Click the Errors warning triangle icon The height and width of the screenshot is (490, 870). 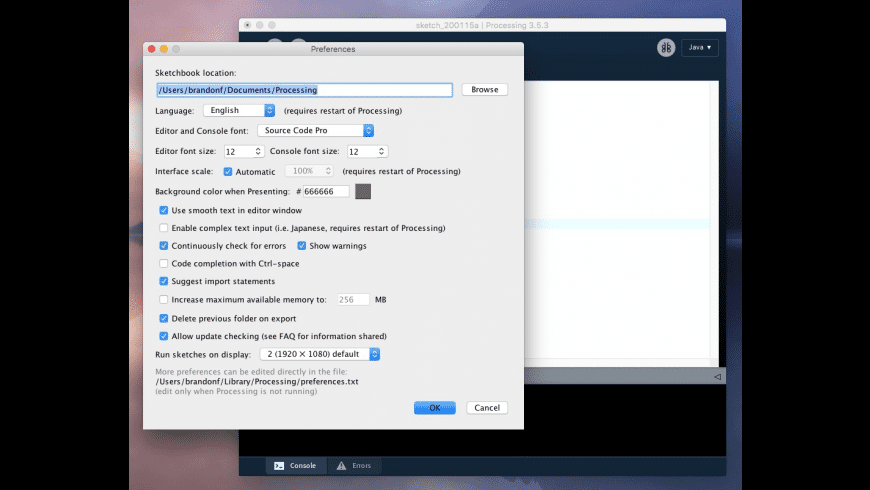click(341, 466)
